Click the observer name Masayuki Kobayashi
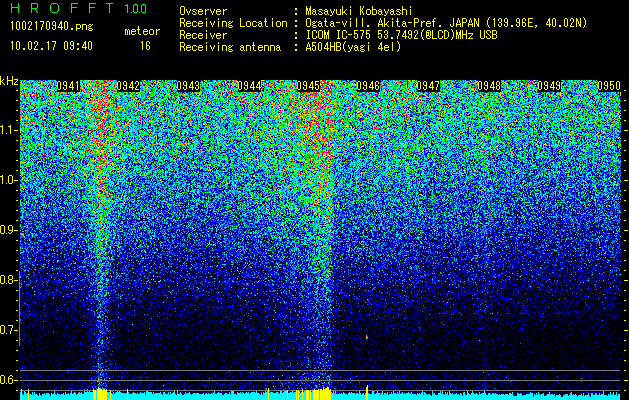The width and height of the screenshot is (629, 400). click(x=359, y=11)
